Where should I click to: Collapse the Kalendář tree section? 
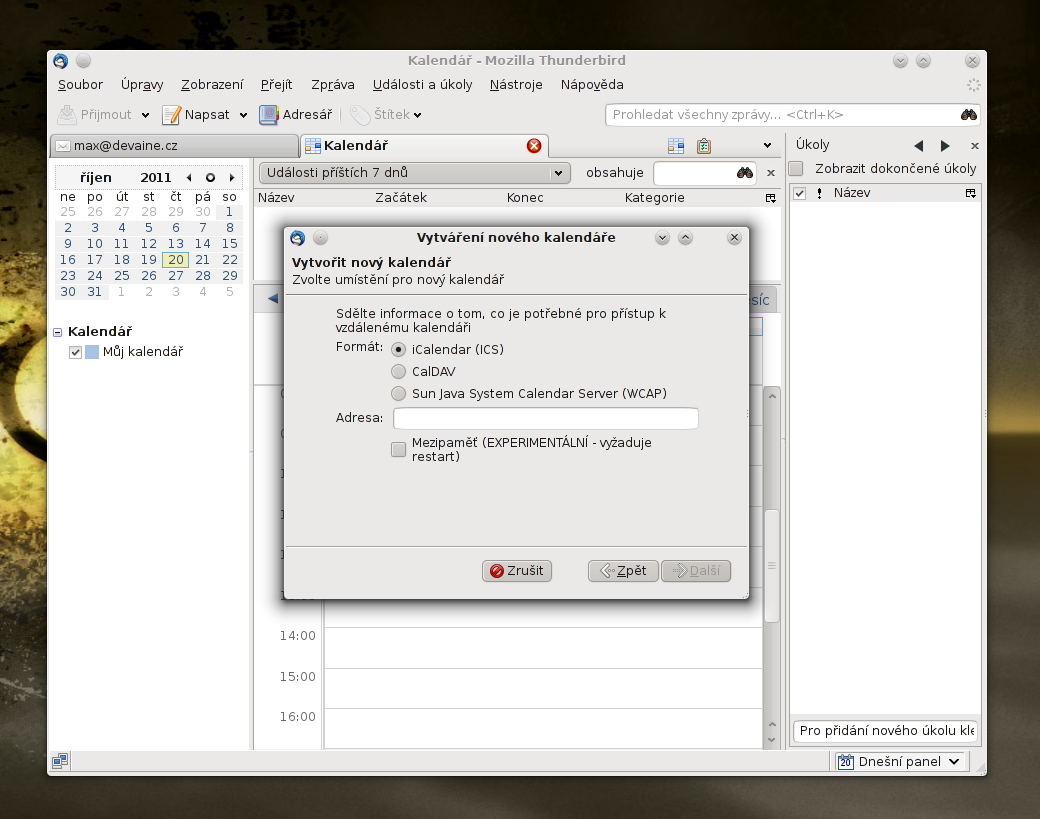pyautogui.click(x=58, y=332)
